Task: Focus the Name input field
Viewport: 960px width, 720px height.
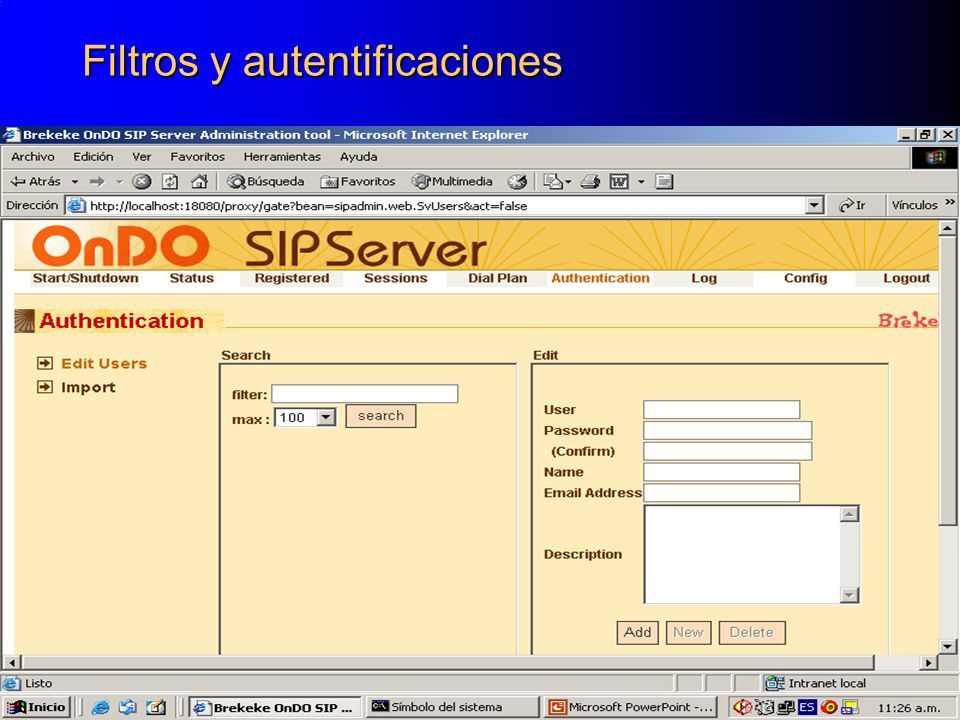Action: 721,472
